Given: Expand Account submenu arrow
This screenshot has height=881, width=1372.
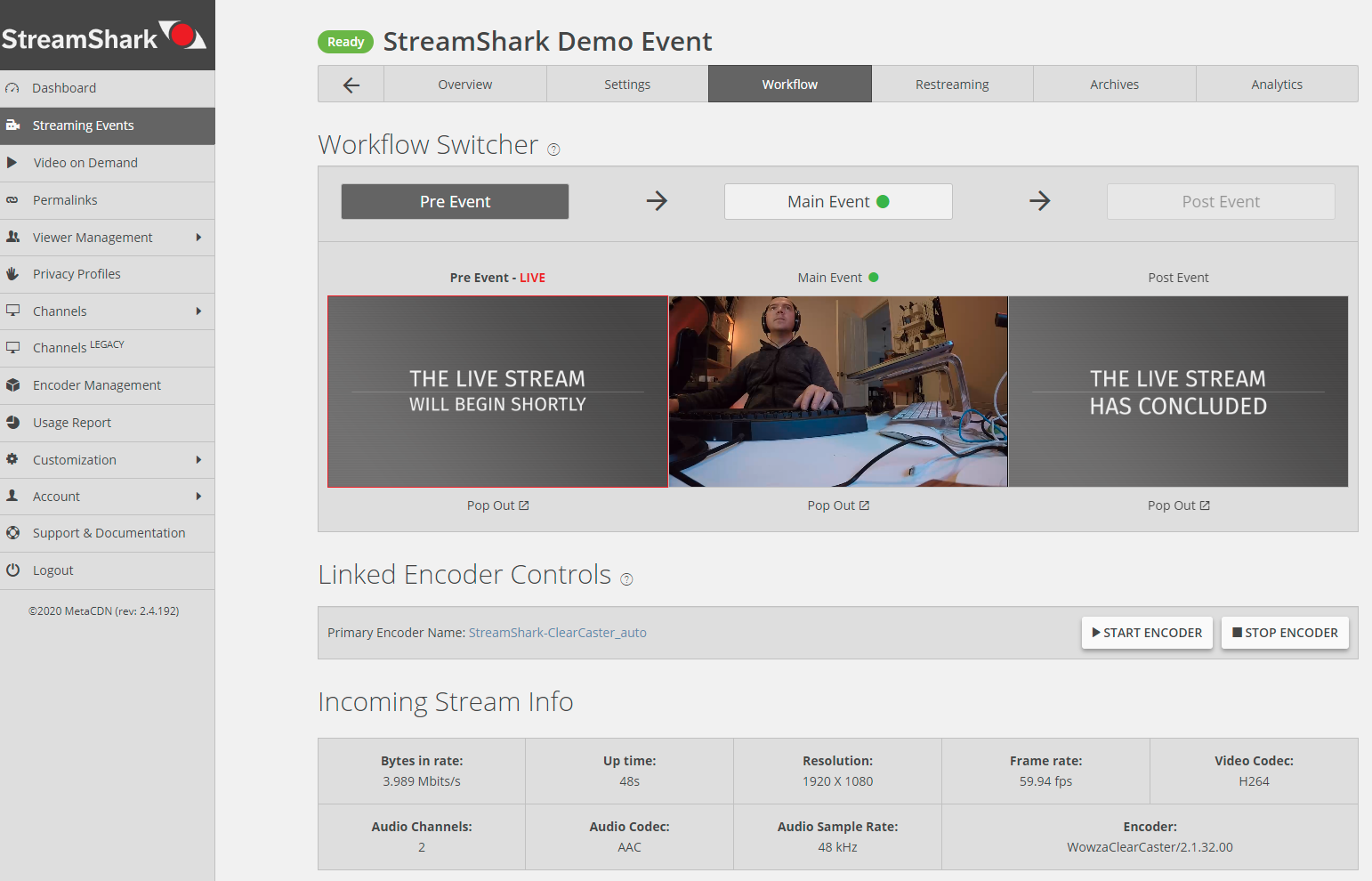Looking at the screenshot, I should click(198, 497).
